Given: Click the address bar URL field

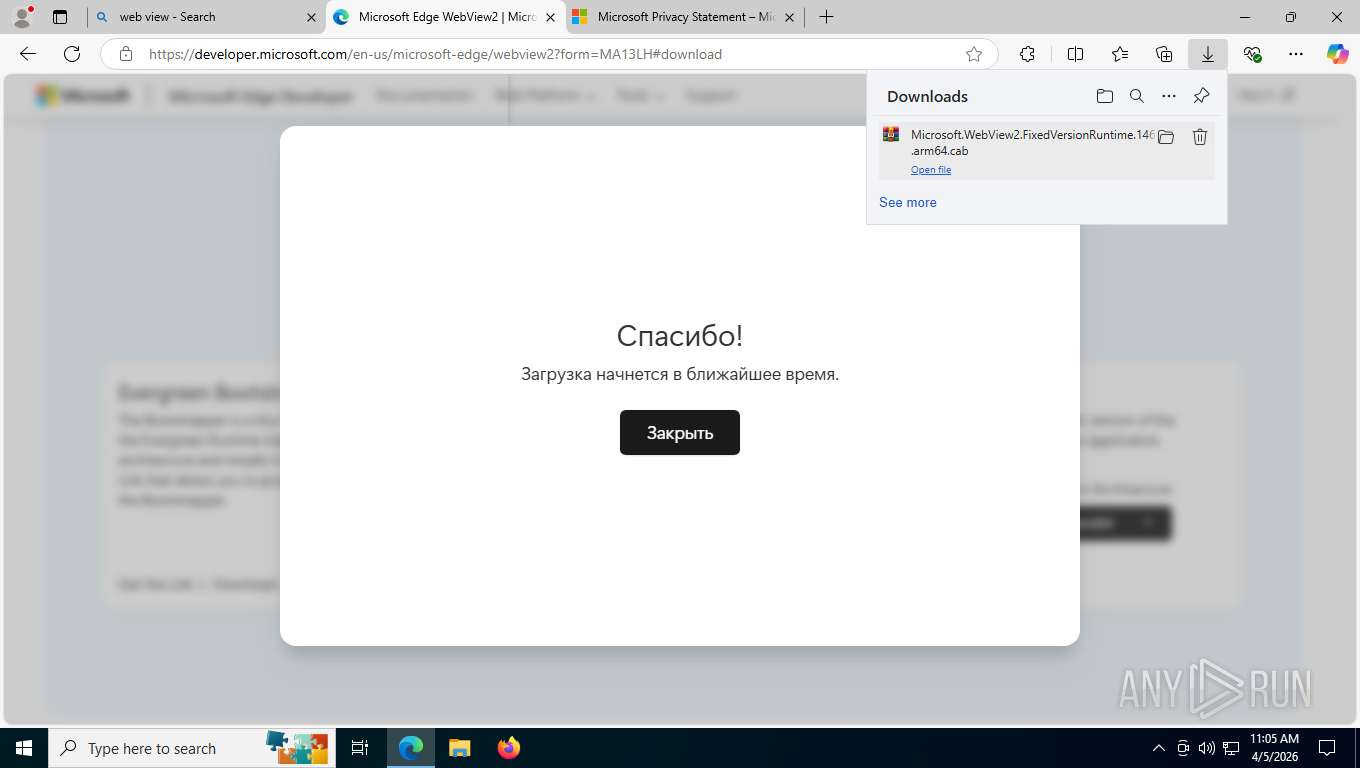Looking at the screenshot, I should click(550, 54).
